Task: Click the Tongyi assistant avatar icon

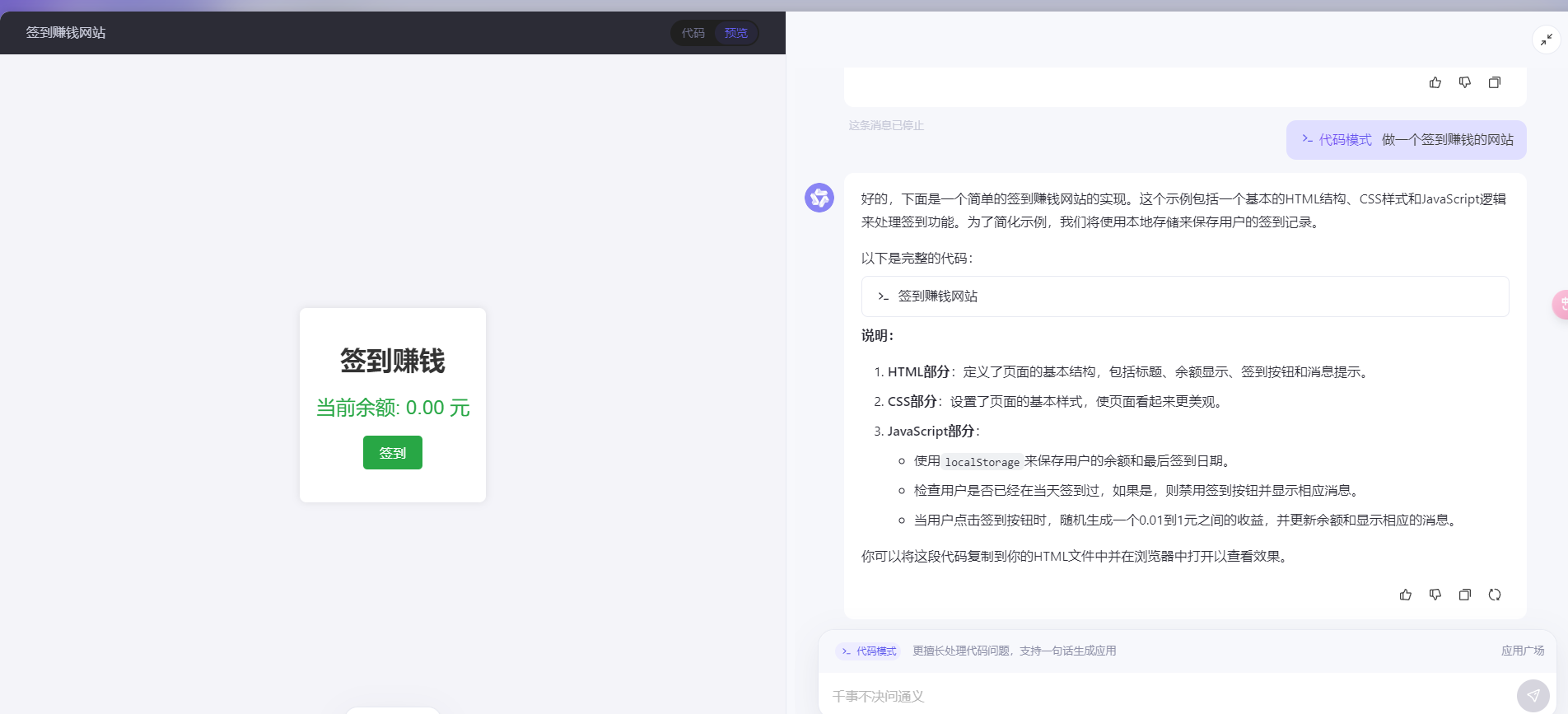Action: point(819,198)
